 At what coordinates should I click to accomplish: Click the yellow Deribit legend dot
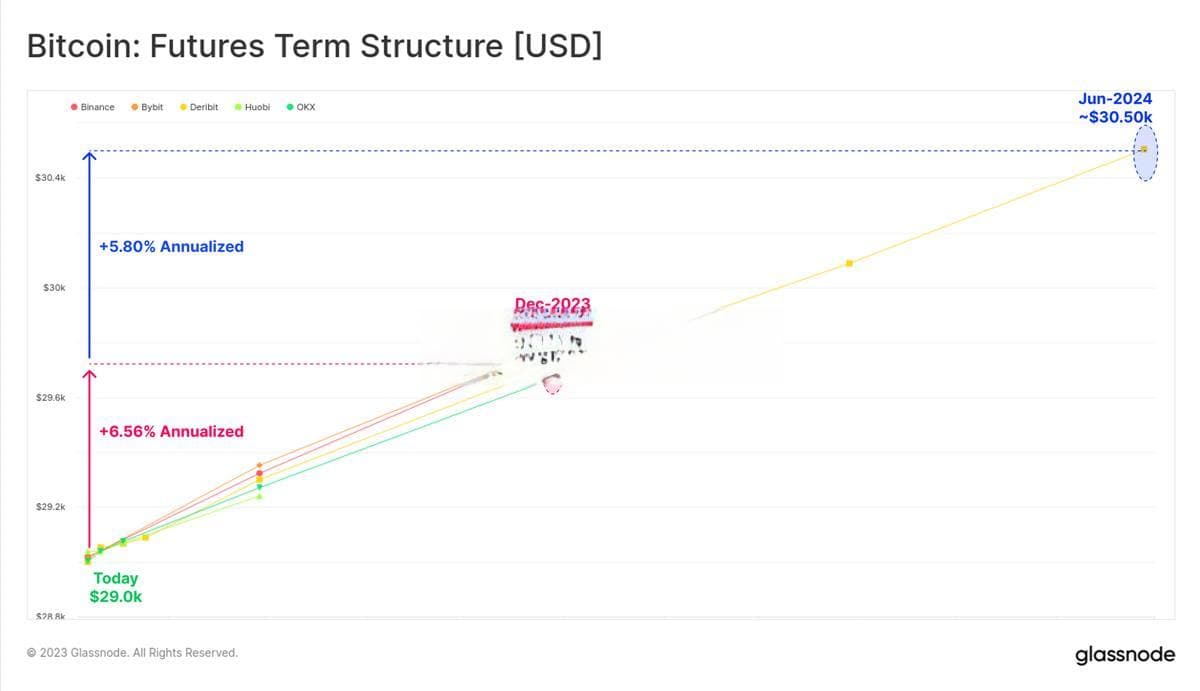183,107
